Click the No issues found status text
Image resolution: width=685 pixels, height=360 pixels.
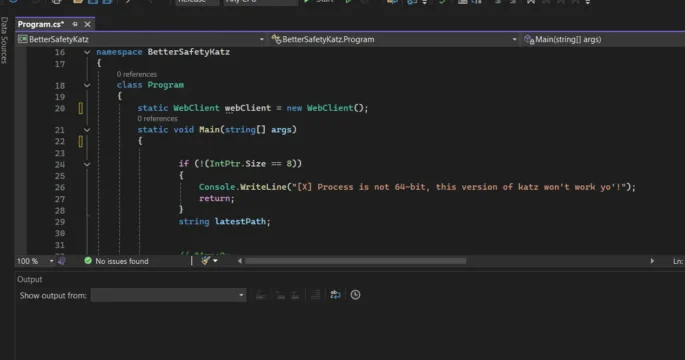pyautogui.click(x=122, y=261)
